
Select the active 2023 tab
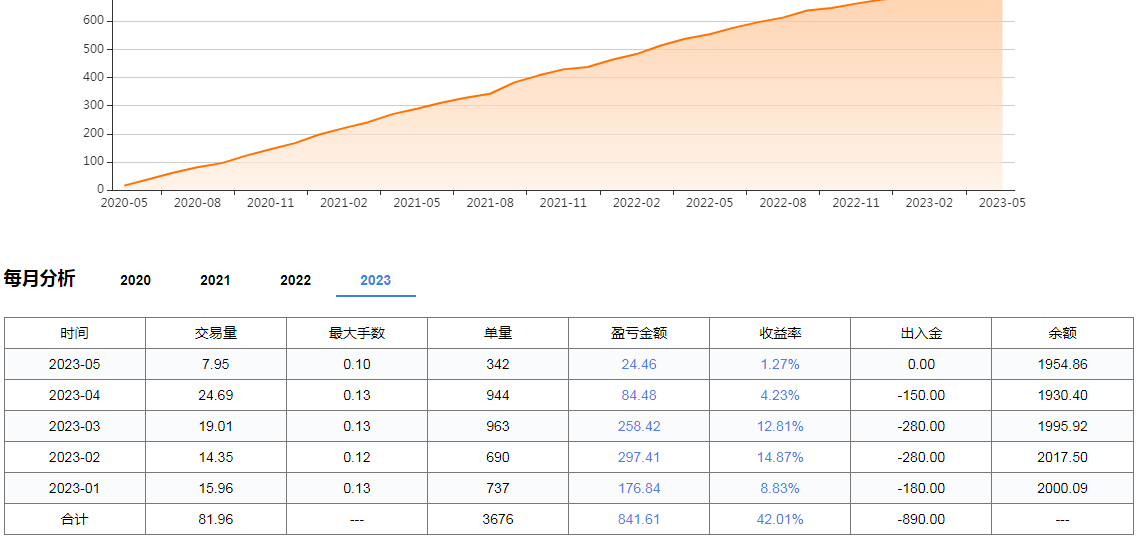[x=376, y=281]
